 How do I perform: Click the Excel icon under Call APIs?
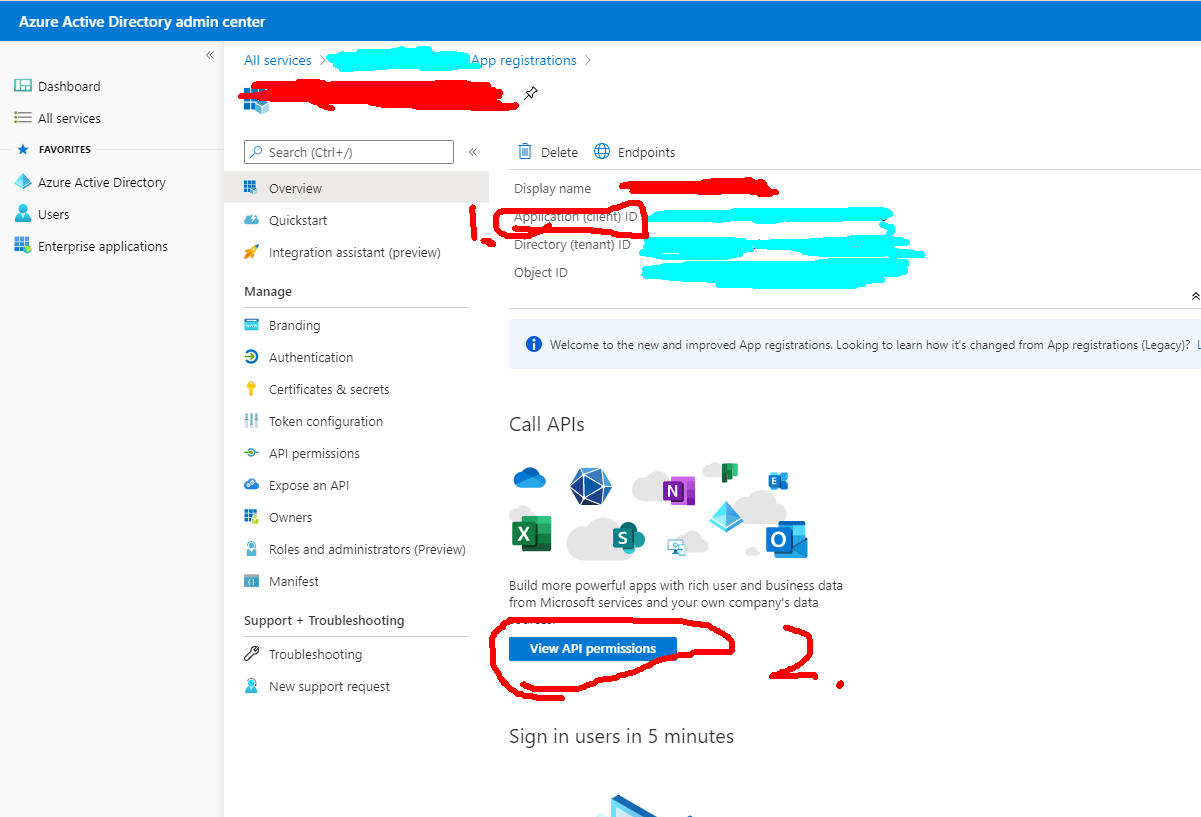pyautogui.click(x=532, y=533)
